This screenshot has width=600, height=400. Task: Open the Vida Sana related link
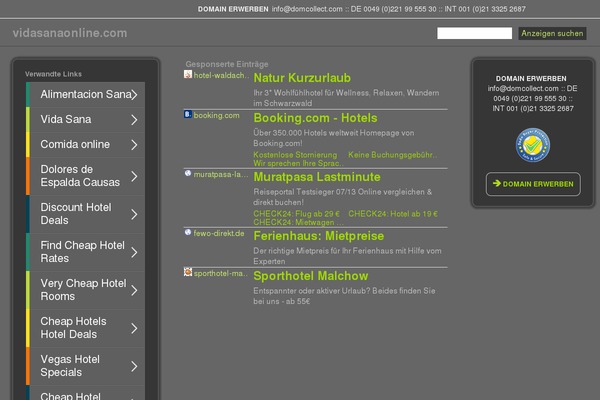(85, 119)
